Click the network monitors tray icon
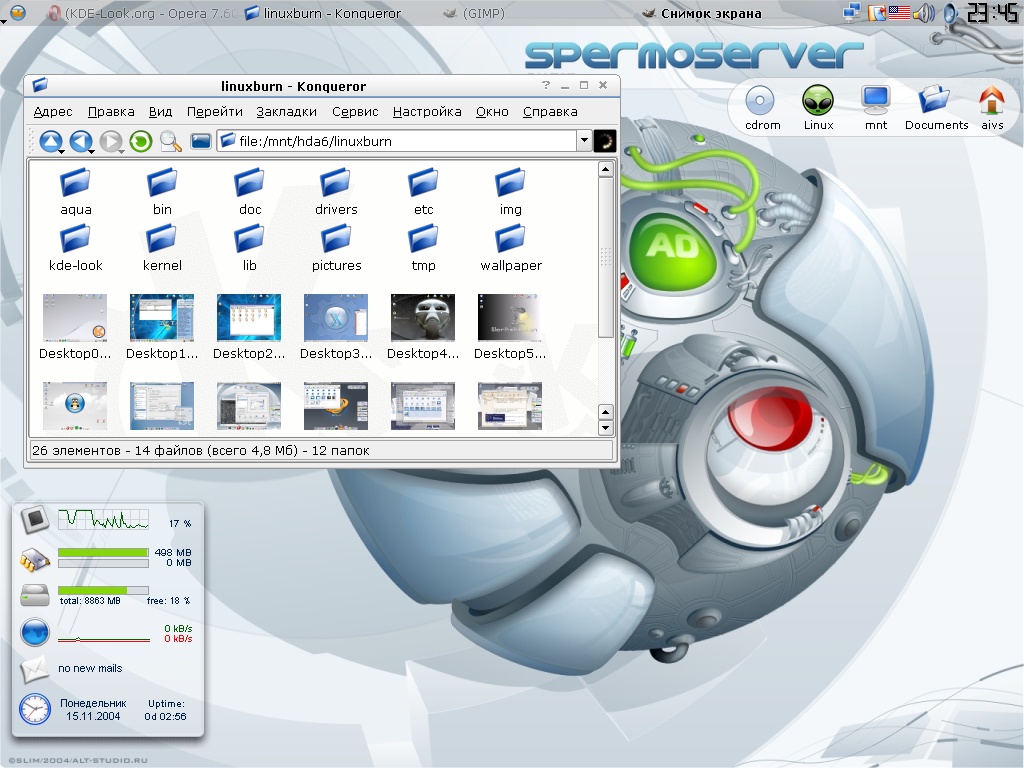Image resolution: width=1024 pixels, height=768 pixels. point(852,12)
